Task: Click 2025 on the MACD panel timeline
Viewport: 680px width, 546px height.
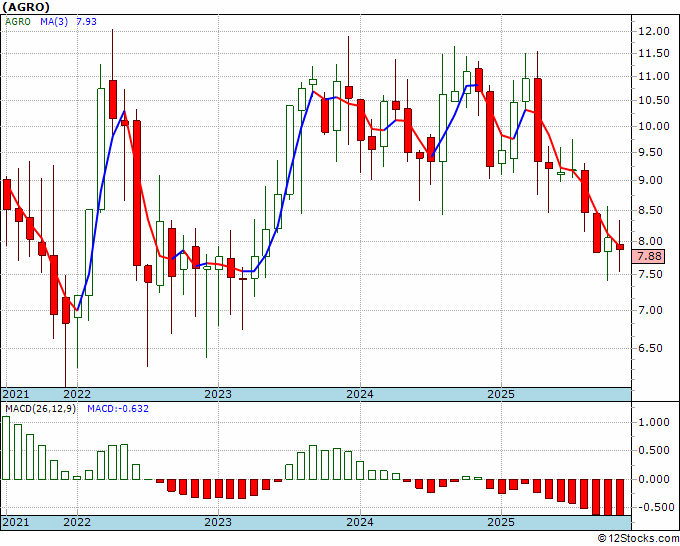Action: (x=501, y=522)
